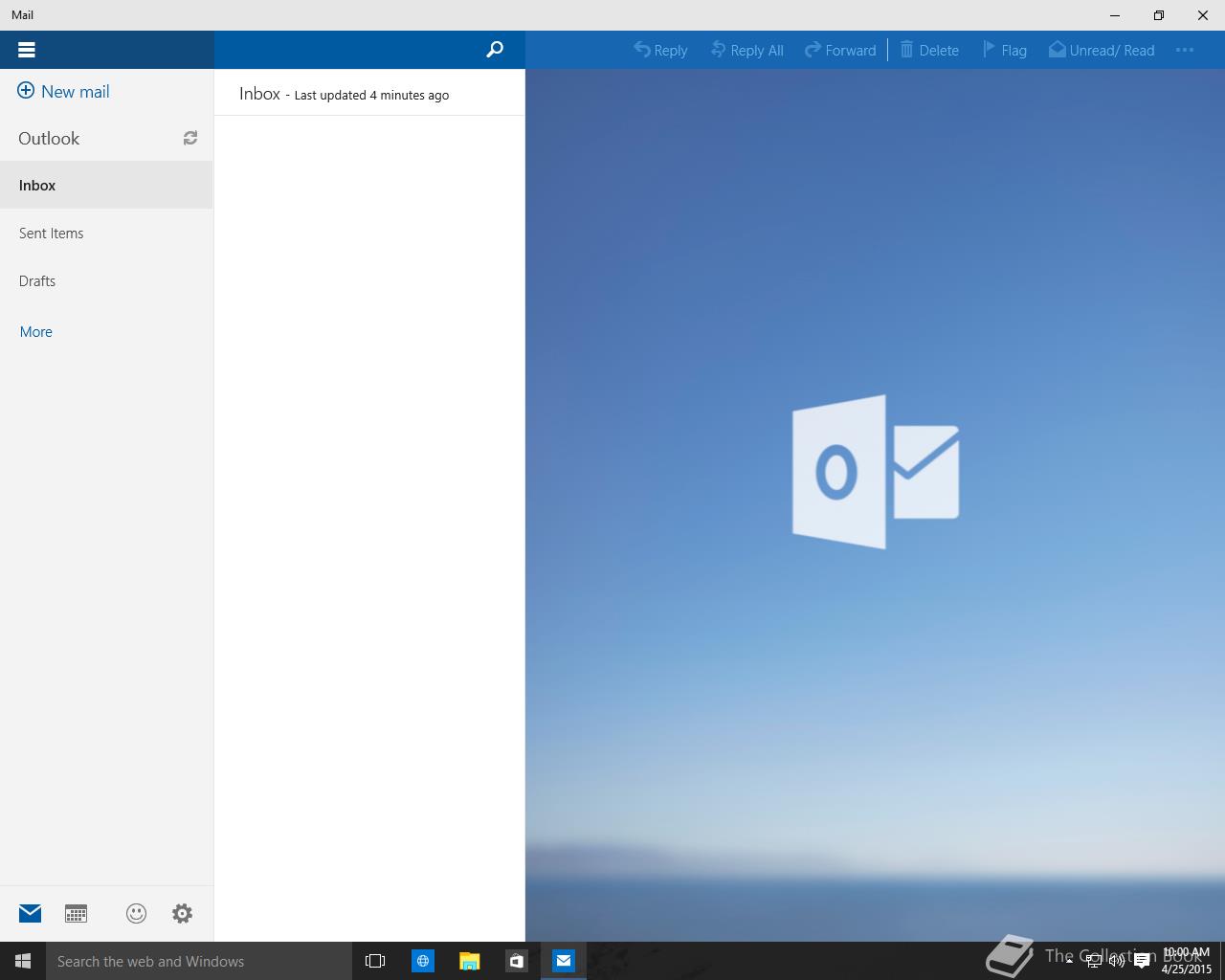Click the Forward toolbar button
The image size is (1225, 980).
840,50
